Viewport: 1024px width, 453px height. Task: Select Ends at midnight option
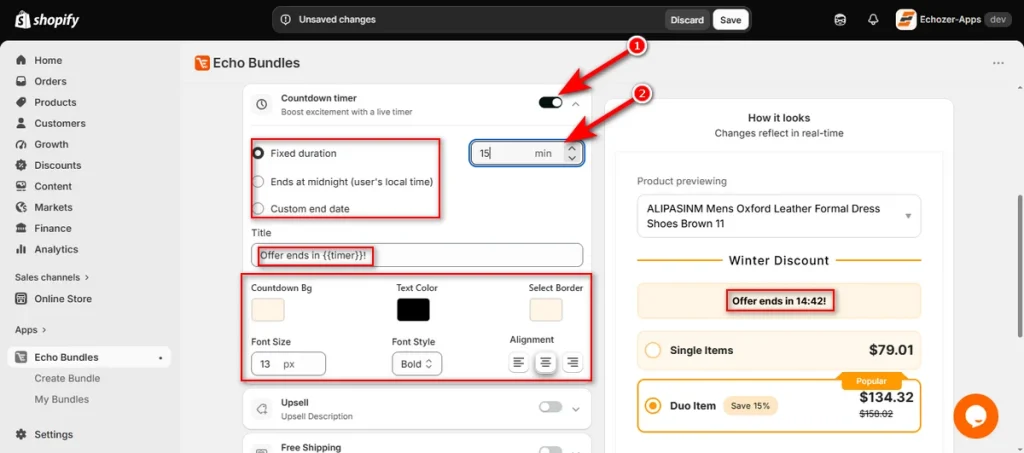258,181
